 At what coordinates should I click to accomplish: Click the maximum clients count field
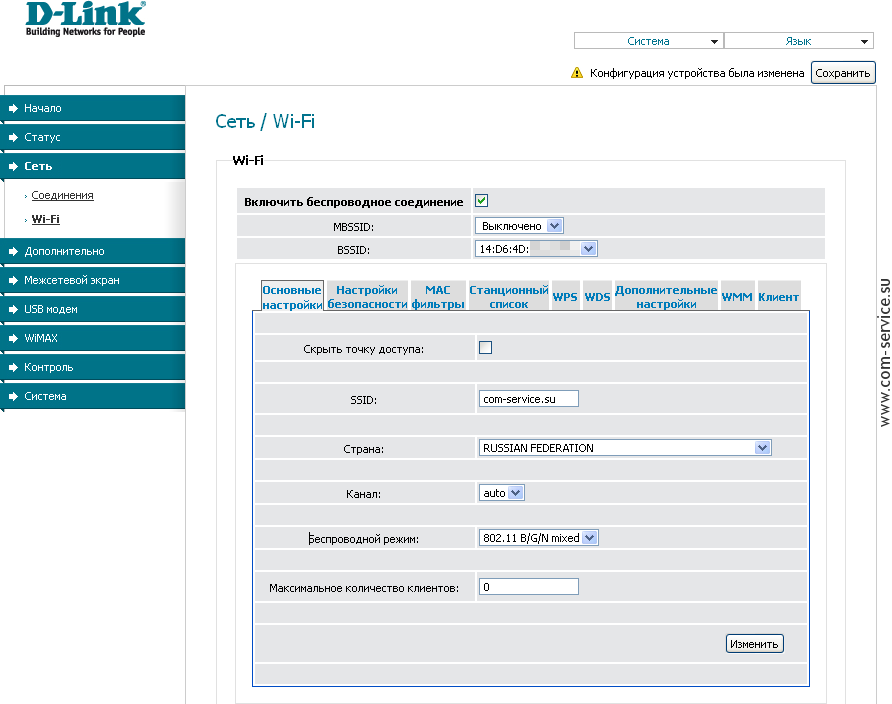(528, 586)
